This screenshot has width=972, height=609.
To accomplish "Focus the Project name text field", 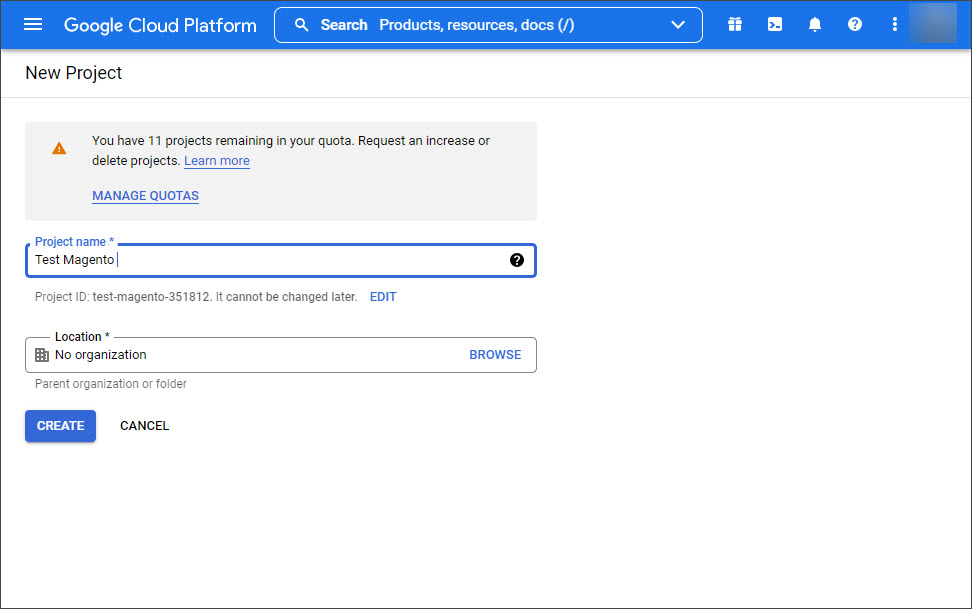I will 281,260.
